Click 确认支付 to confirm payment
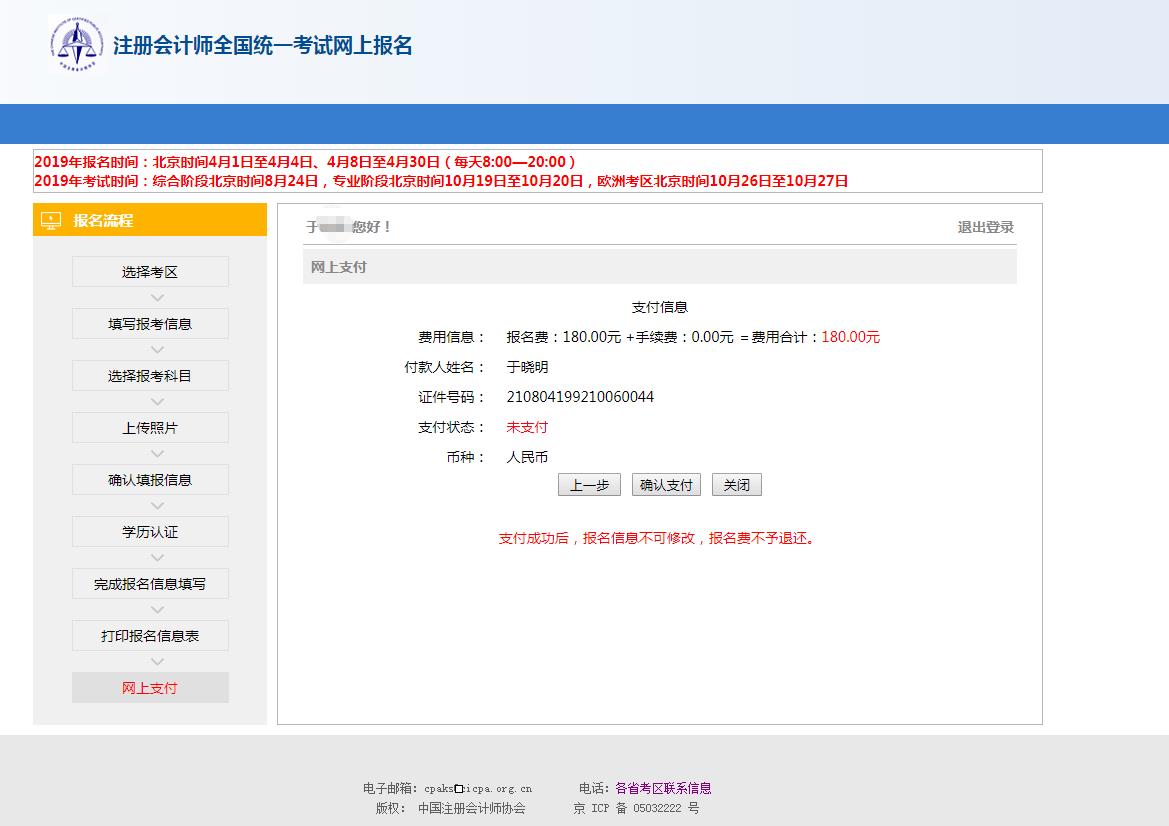Screen dimensions: 1169x826 pos(665,484)
